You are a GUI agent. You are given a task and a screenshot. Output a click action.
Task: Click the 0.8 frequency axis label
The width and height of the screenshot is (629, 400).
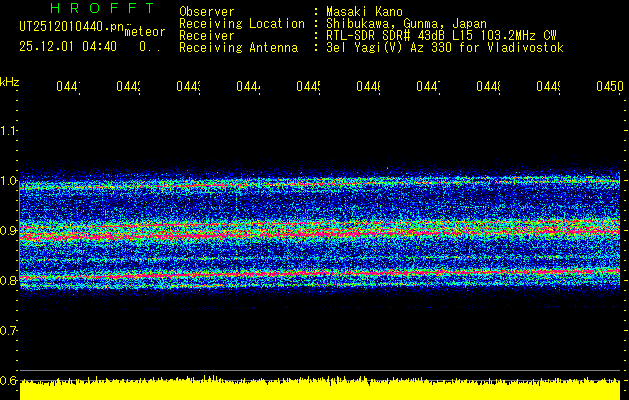coord(8,280)
